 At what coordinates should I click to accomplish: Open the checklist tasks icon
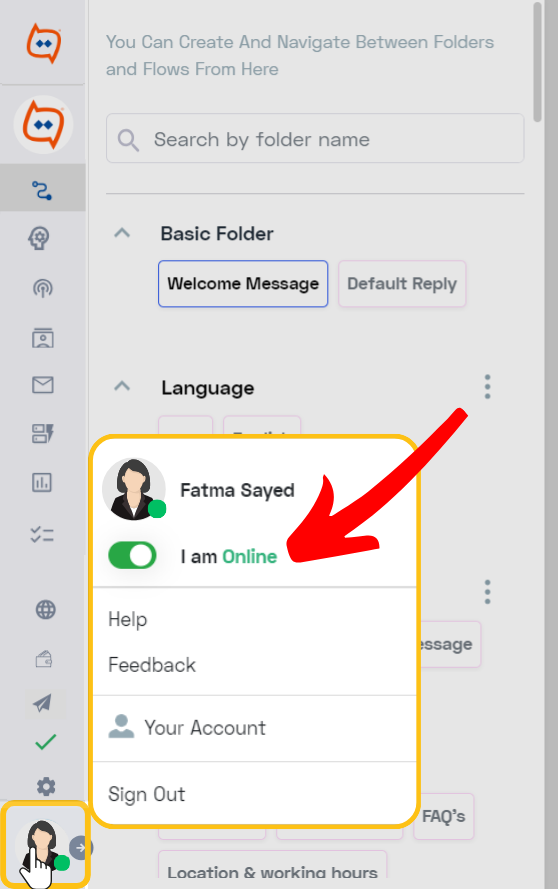42,534
